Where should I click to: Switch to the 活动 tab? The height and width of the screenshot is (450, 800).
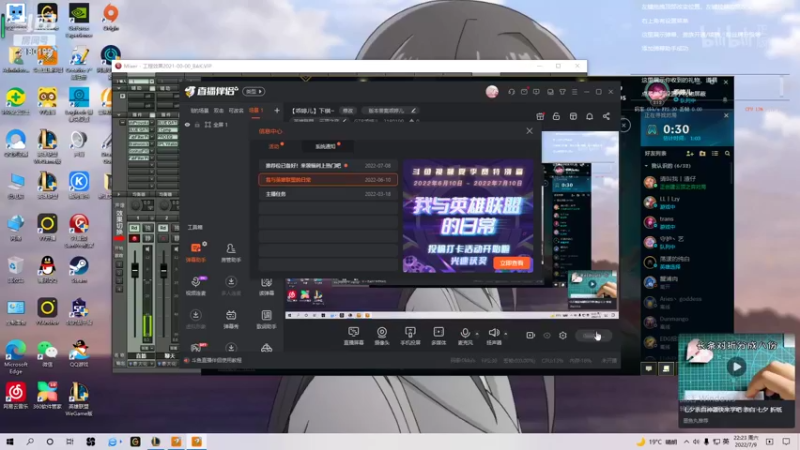[274, 146]
